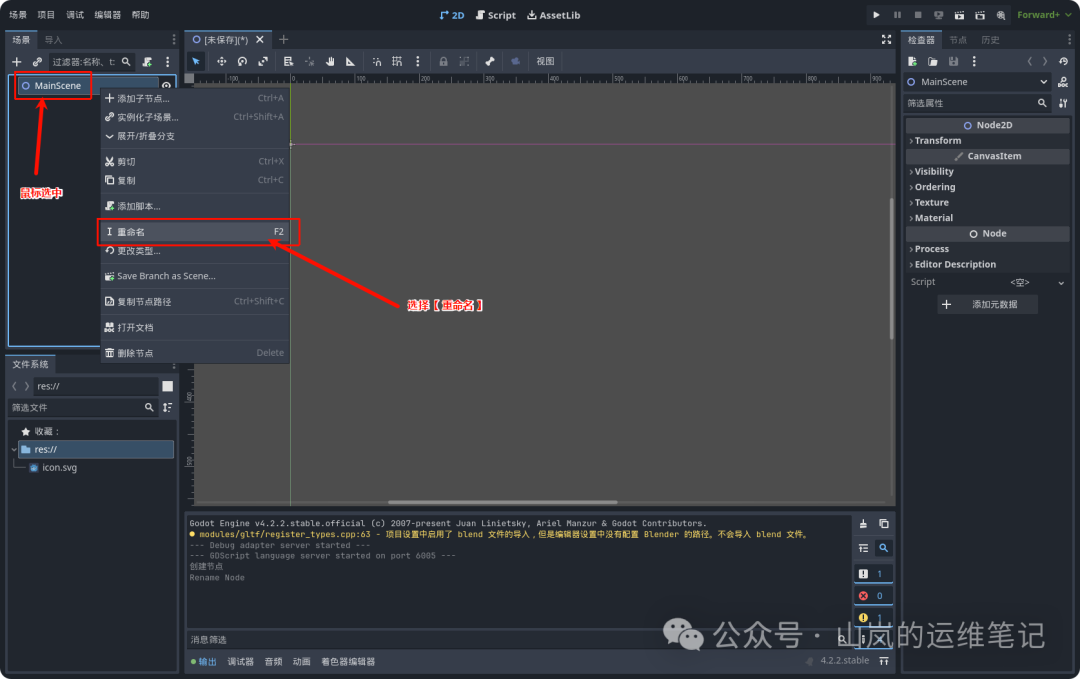1080x679 pixels.
Task: Clear the output log with broom icon
Action: (x=863, y=524)
